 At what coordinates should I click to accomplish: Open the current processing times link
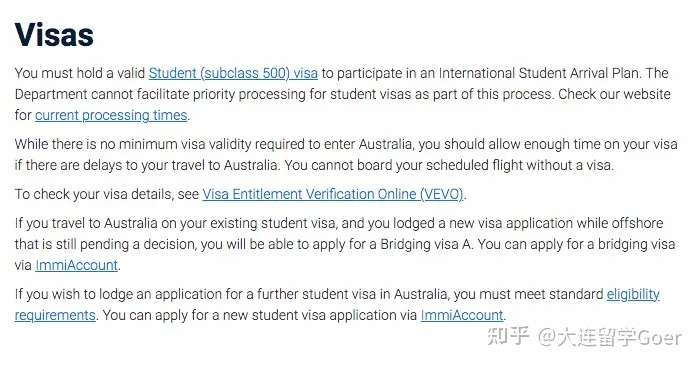[x=111, y=115]
